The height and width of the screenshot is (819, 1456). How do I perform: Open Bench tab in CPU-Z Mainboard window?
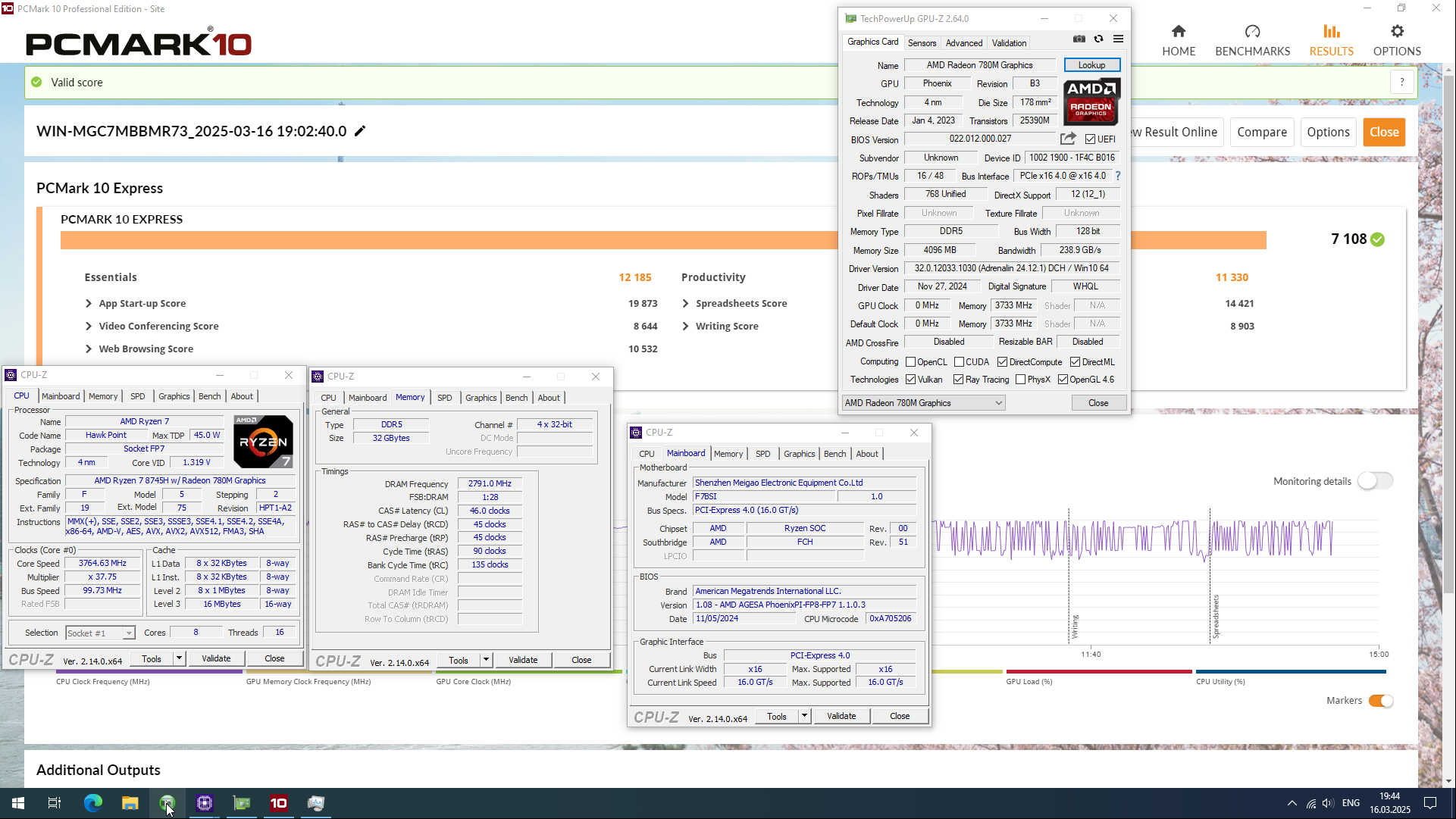834,454
